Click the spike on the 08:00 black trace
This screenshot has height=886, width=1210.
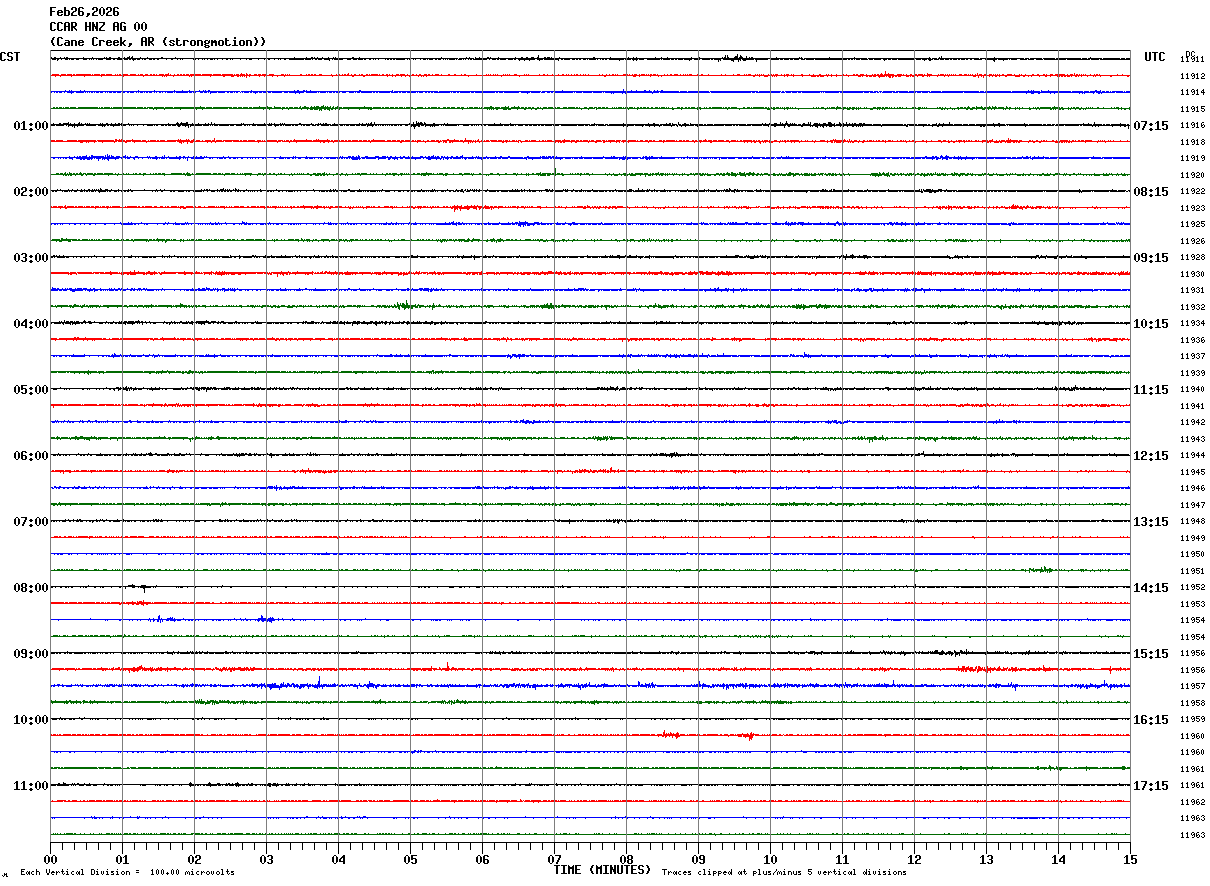click(x=143, y=589)
